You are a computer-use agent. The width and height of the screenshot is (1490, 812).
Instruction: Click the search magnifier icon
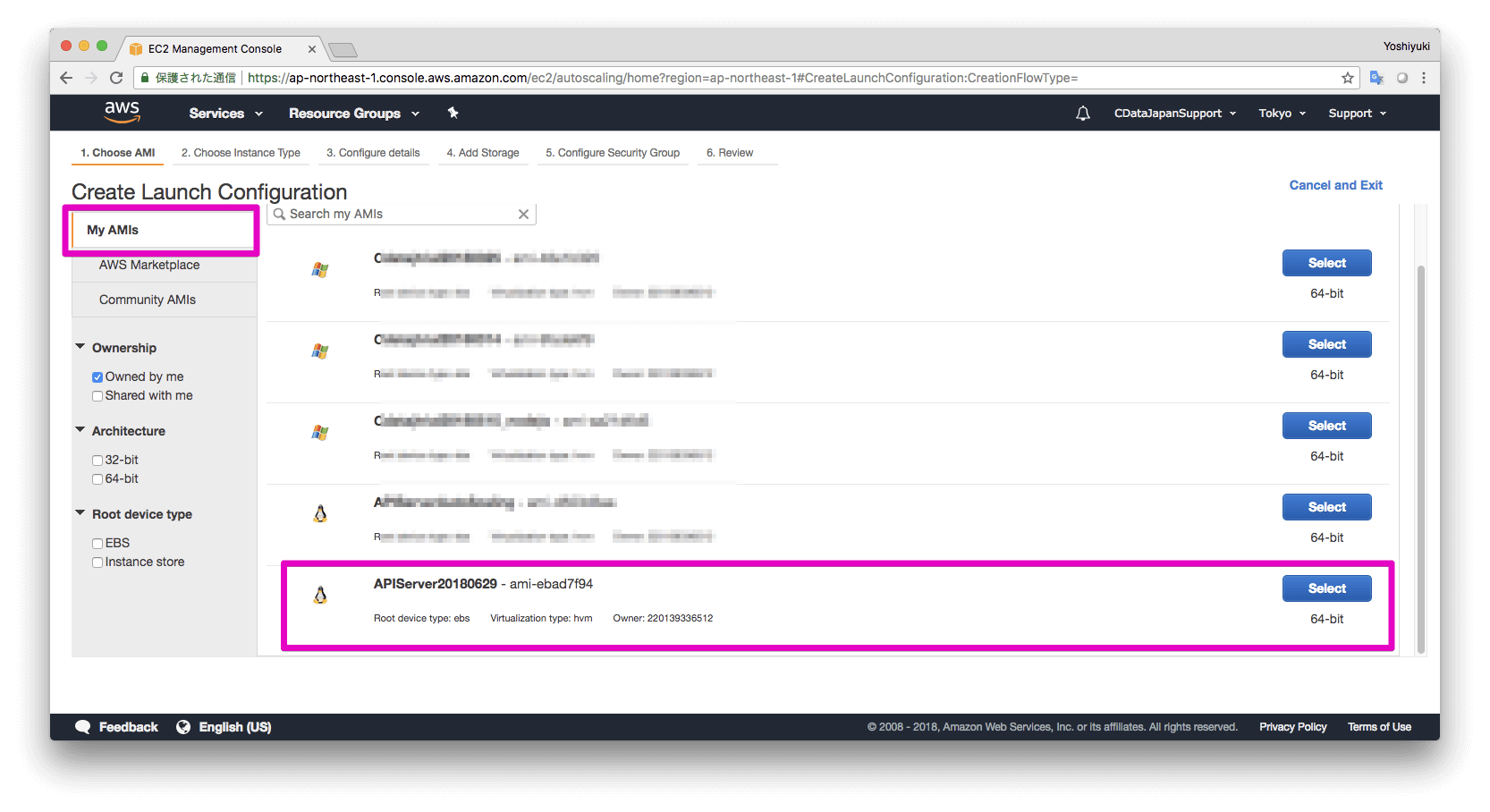click(280, 214)
